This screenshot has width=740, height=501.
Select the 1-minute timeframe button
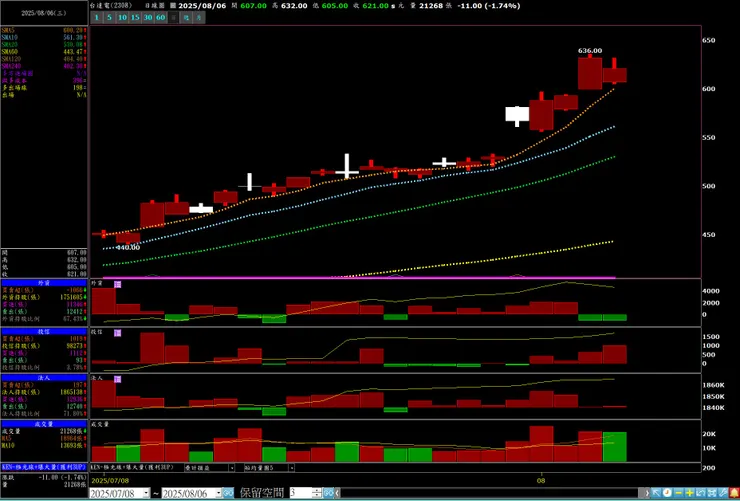tap(96, 18)
